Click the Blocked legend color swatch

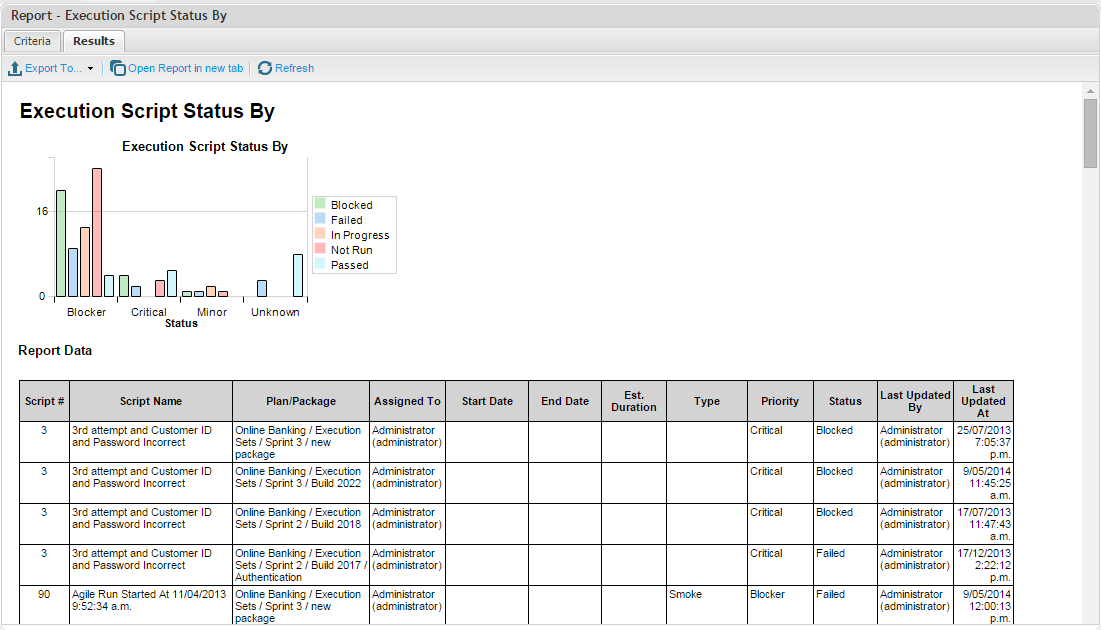320,204
